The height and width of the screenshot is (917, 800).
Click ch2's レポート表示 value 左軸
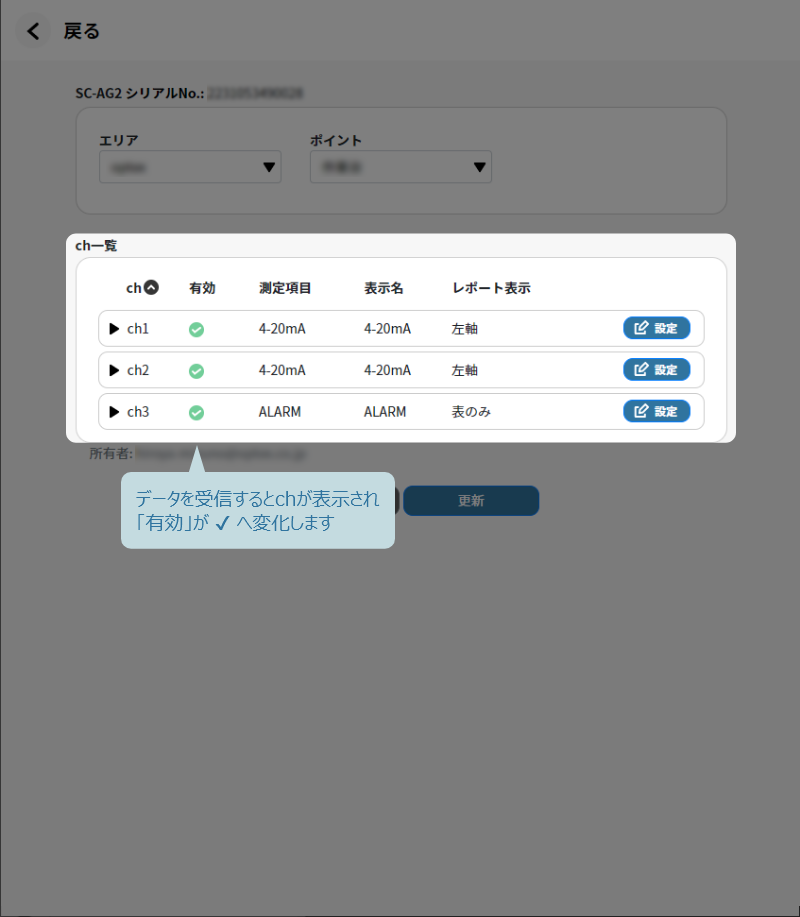465,370
